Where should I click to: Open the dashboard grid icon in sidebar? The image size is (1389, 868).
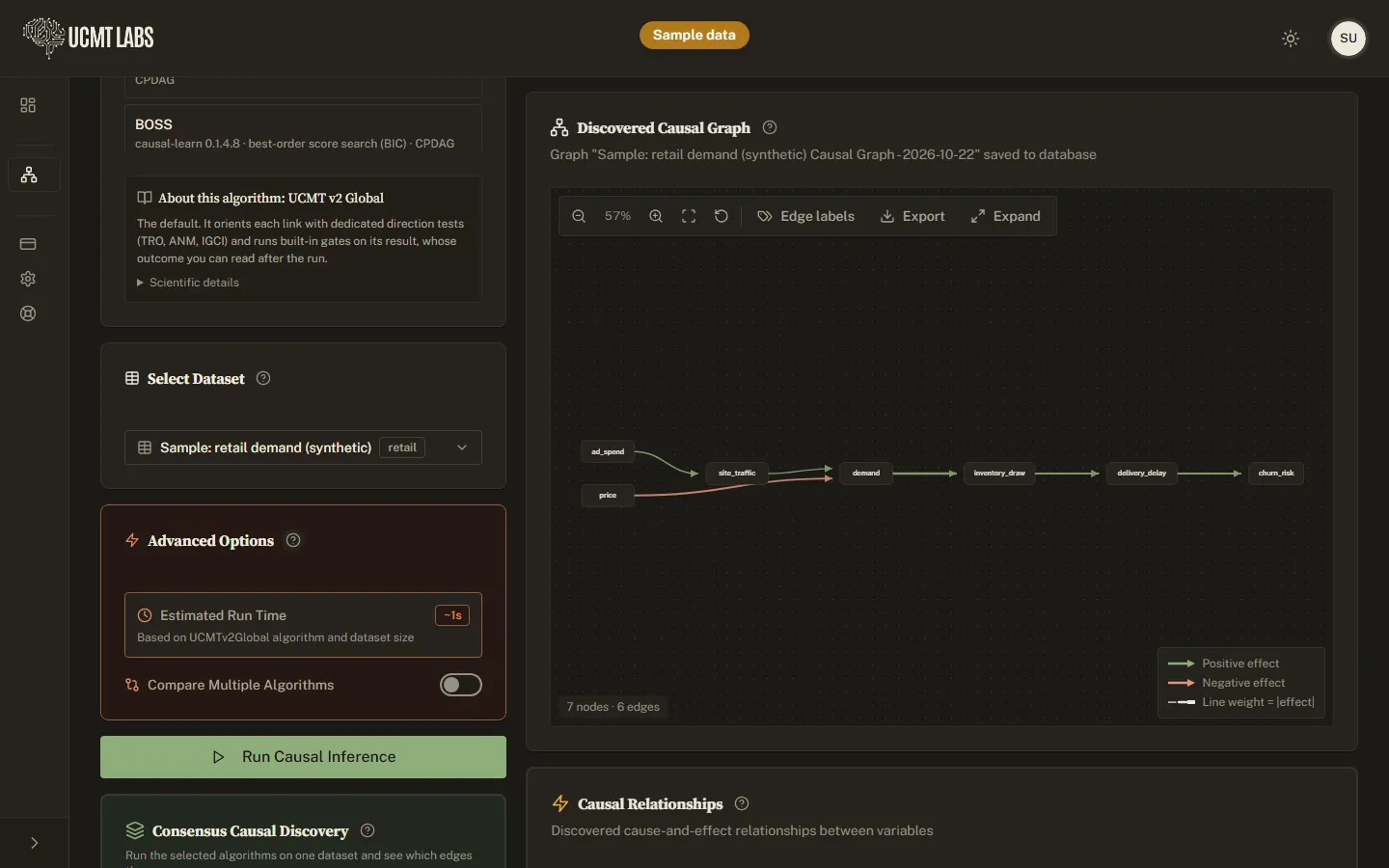[x=28, y=105]
